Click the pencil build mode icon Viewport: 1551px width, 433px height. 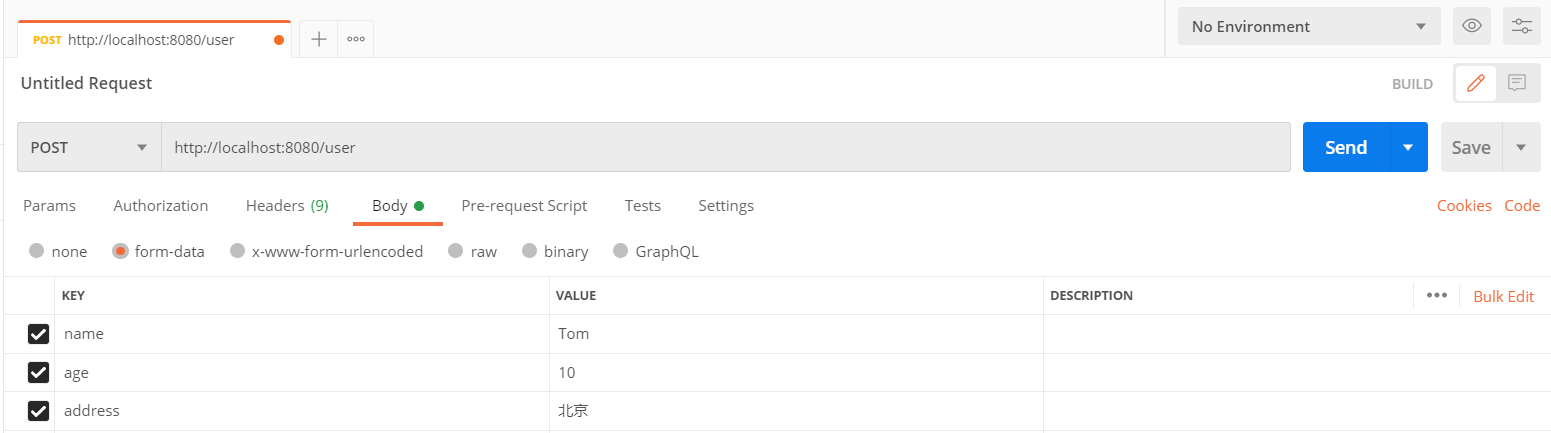1475,84
